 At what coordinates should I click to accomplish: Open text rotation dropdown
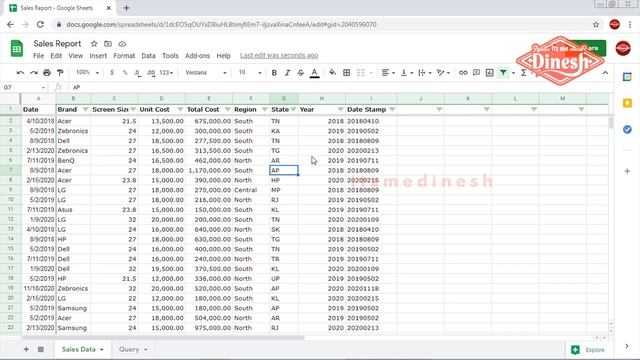[443, 73]
